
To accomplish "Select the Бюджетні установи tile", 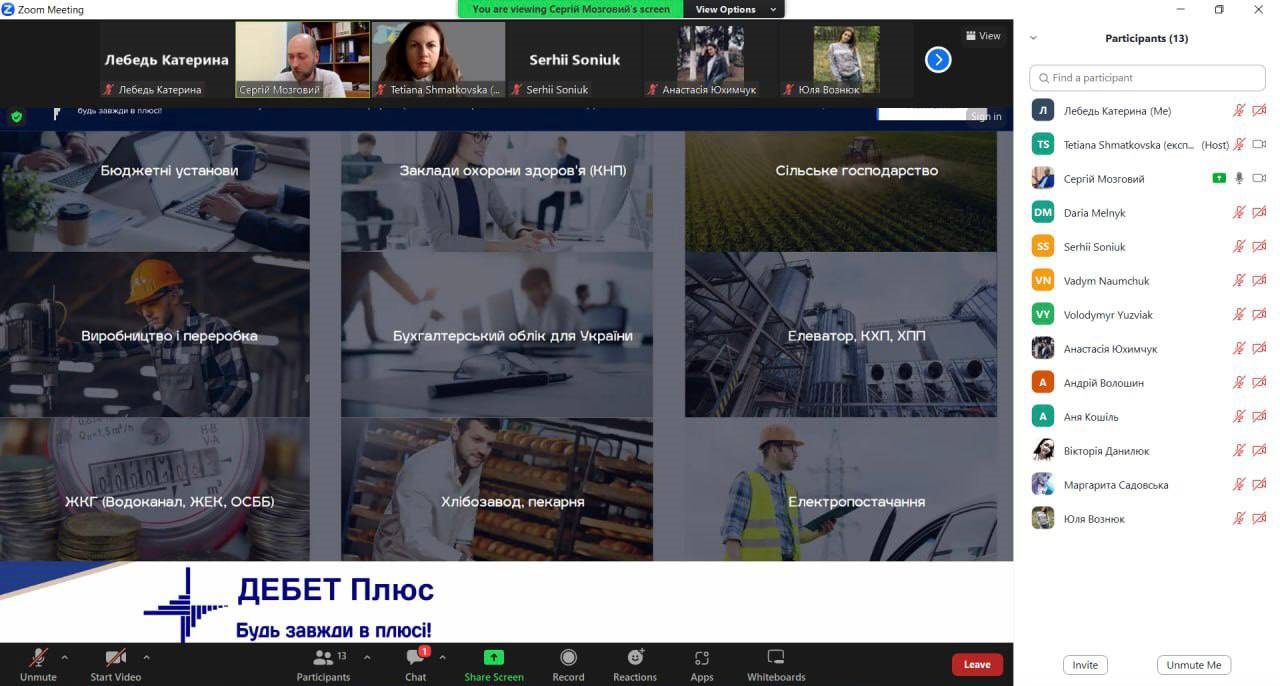I will [169, 171].
